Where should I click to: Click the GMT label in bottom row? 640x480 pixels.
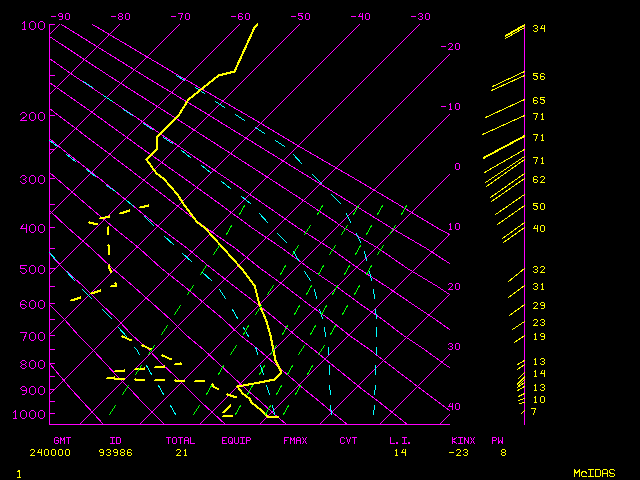(62, 440)
